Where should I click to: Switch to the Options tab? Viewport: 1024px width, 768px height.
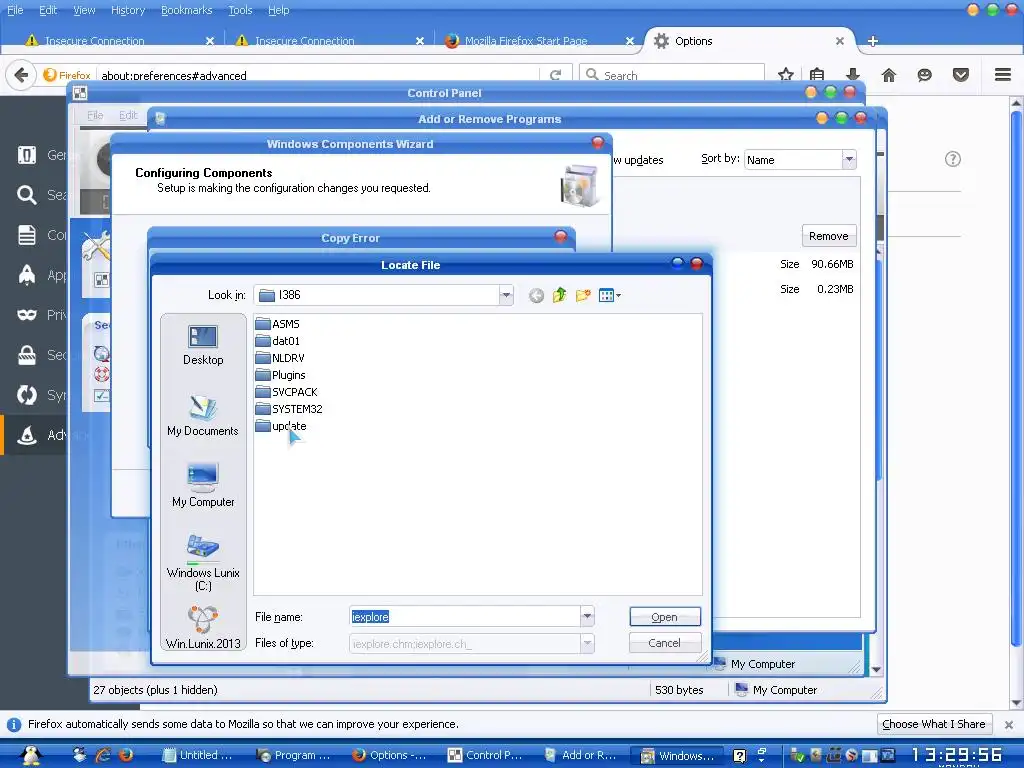point(750,40)
